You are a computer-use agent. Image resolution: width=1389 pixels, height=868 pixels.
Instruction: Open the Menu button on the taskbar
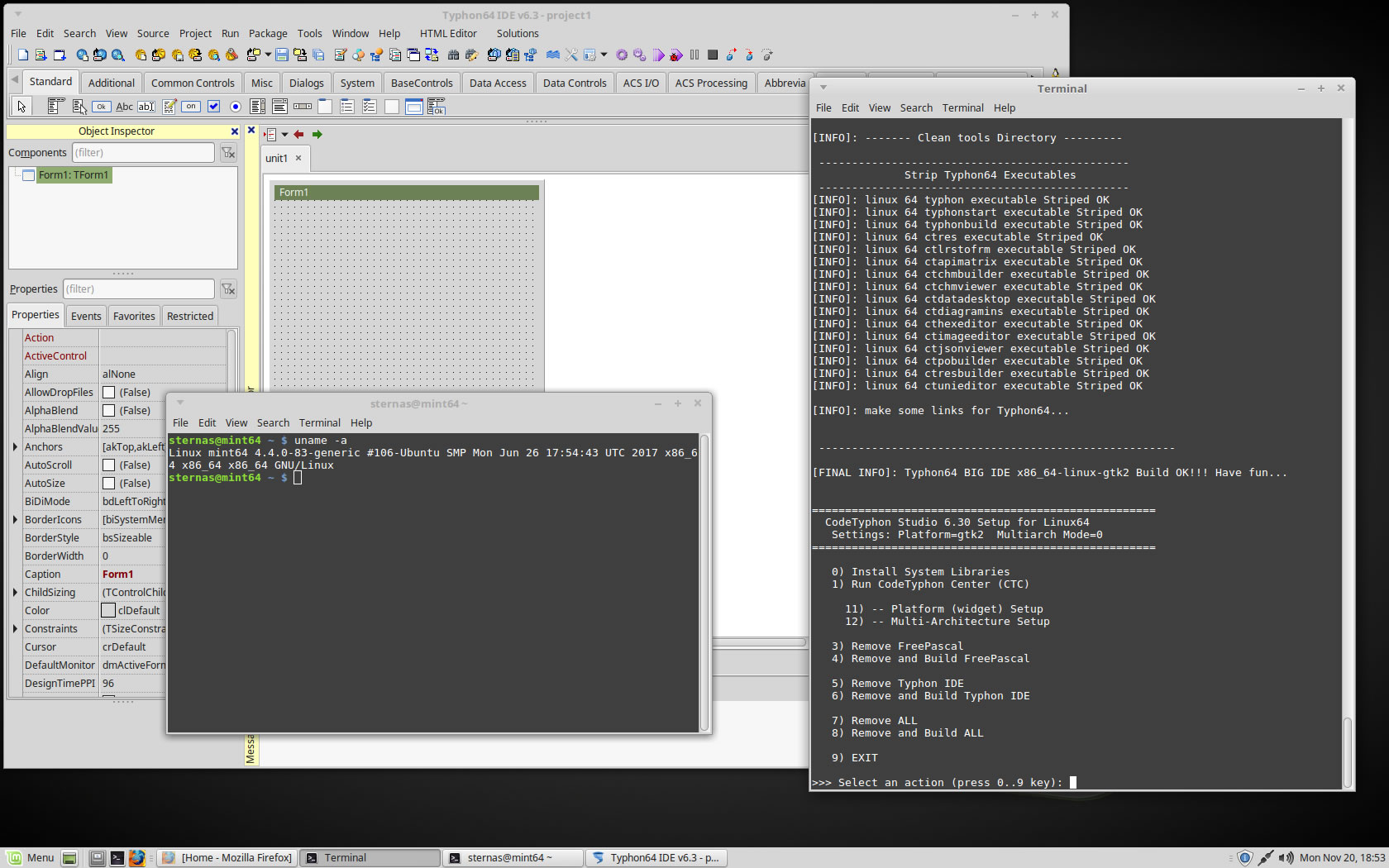coord(31,858)
